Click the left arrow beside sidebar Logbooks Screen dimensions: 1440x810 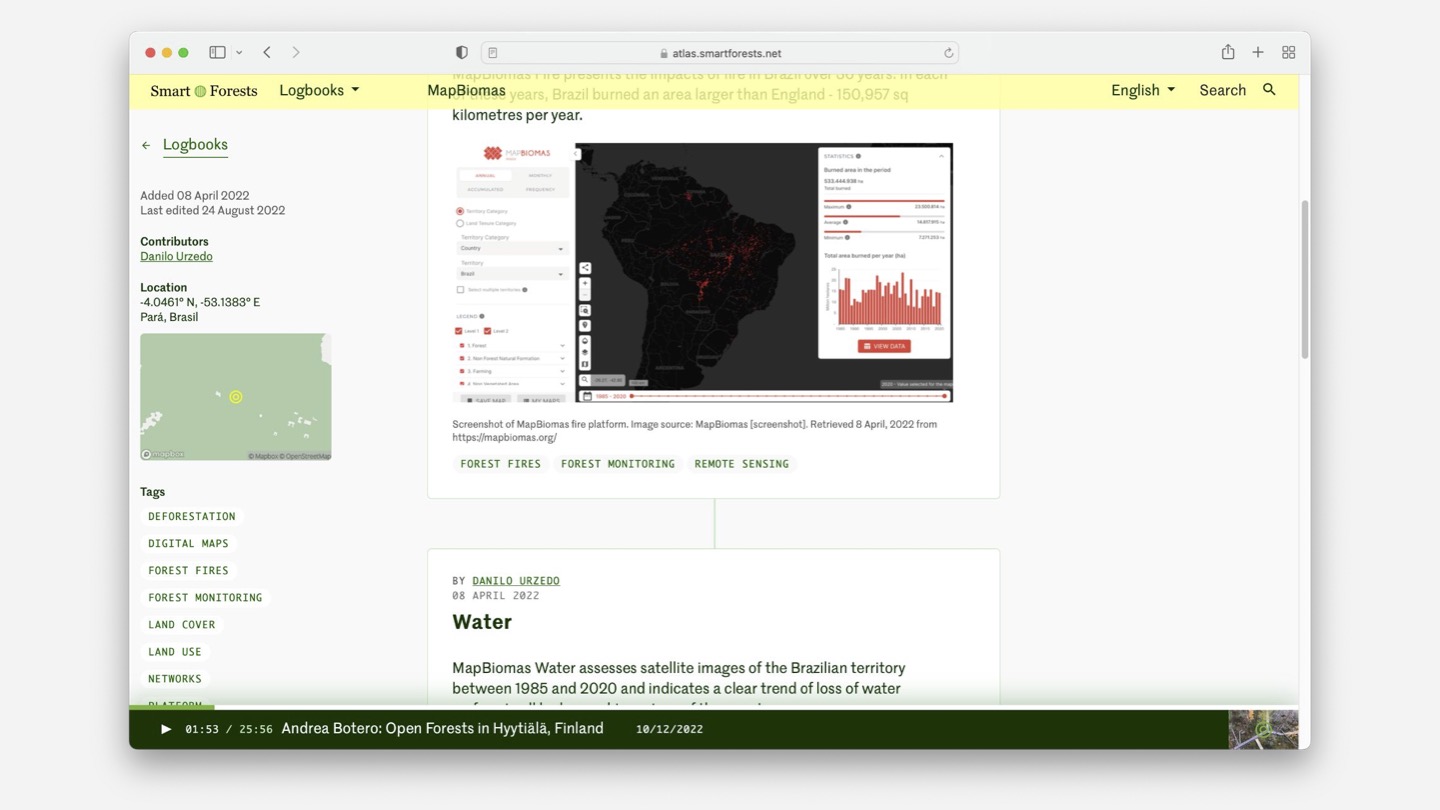pos(146,145)
